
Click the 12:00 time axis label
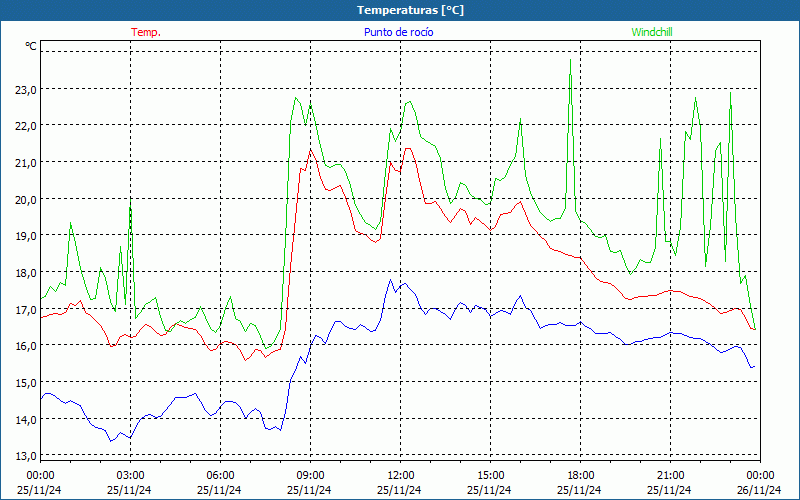tap(401, 476)
